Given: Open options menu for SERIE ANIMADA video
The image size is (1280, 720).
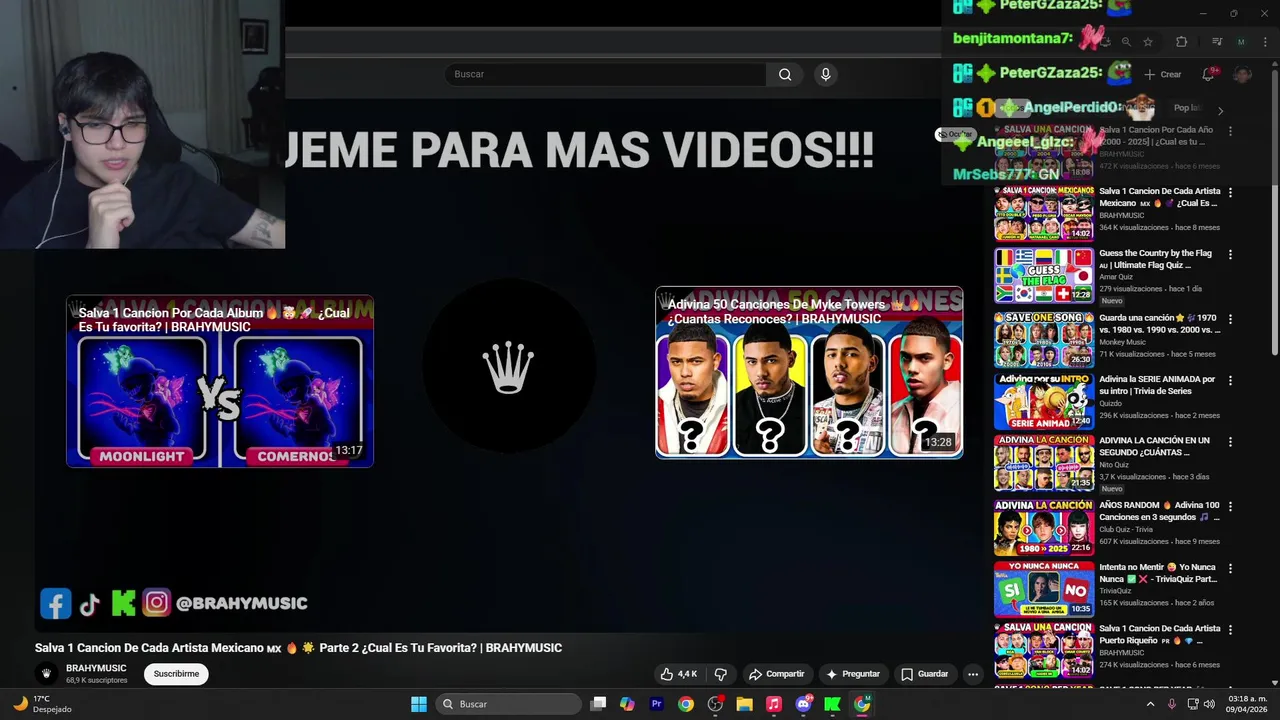Looking at the screenshot, I should 1230,380.
